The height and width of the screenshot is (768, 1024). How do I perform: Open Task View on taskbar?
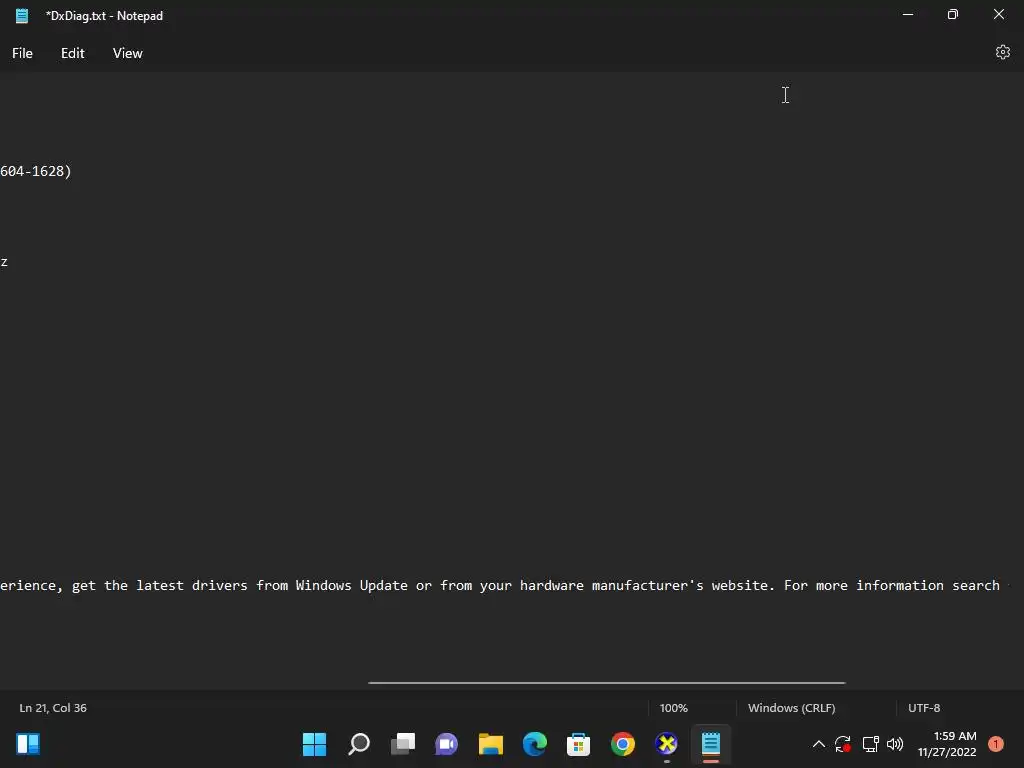(402, 744)
